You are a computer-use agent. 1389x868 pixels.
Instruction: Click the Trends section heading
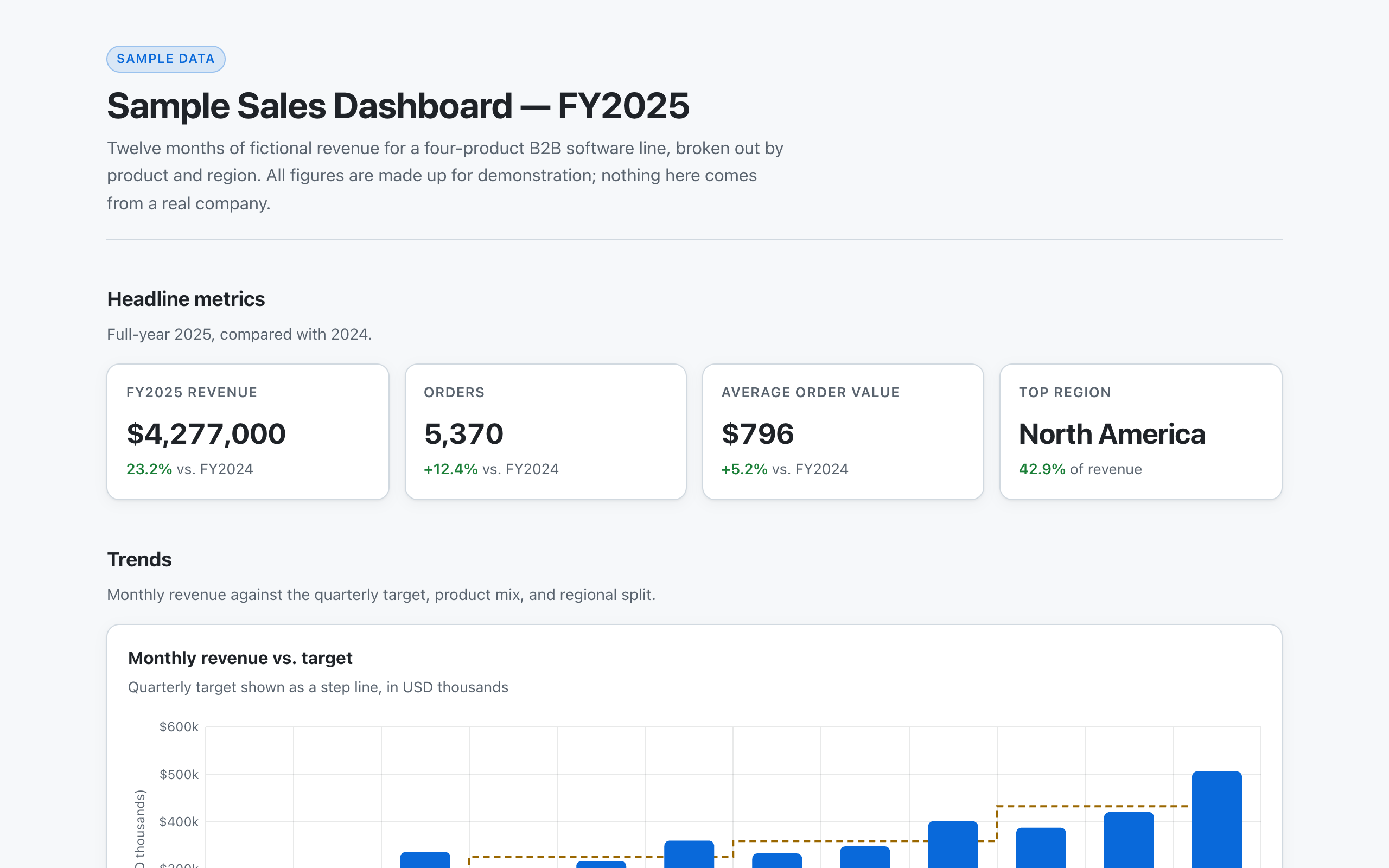(x=139, y=559)
